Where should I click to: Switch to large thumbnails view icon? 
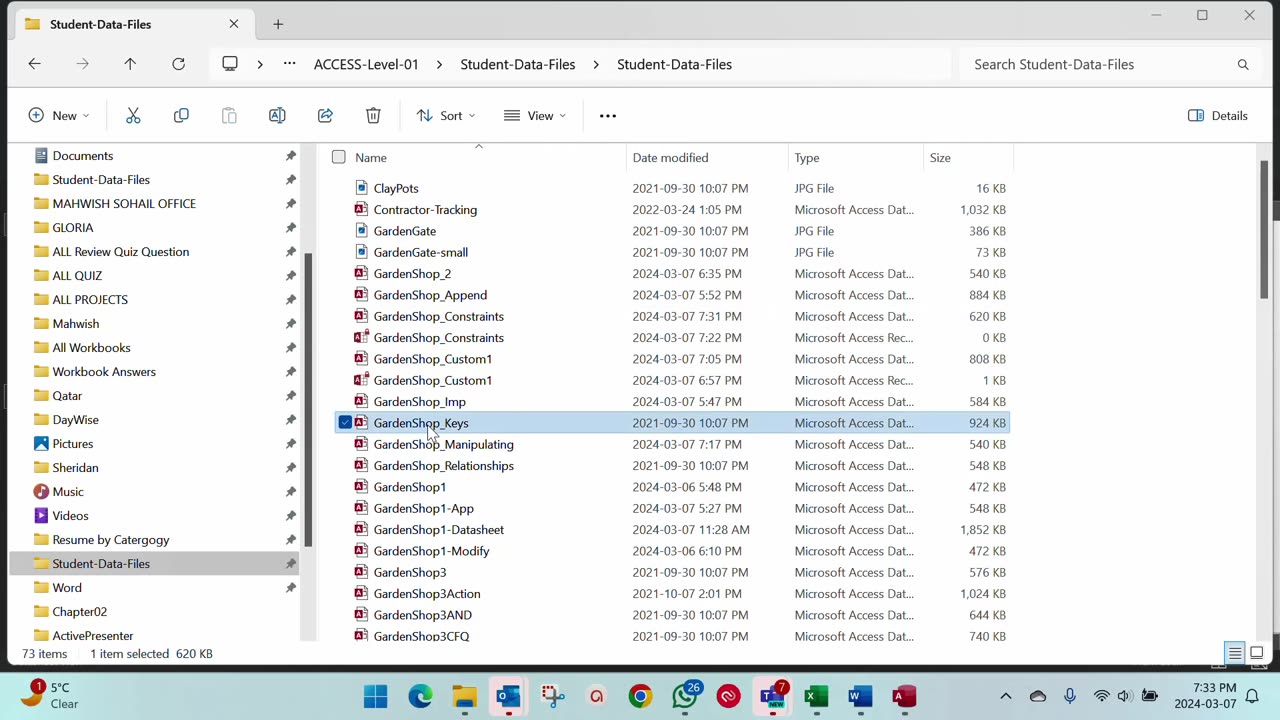[x=1257, y=654]
